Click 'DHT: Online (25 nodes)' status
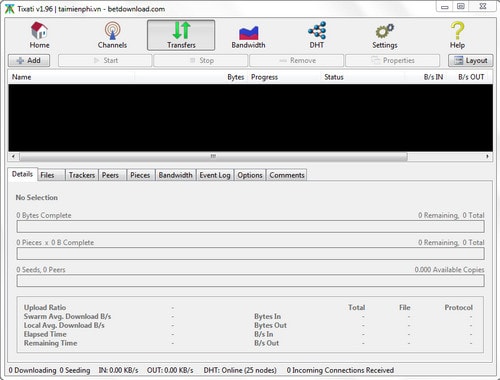Viewport: 500px width, 380px height. [240, 370]
